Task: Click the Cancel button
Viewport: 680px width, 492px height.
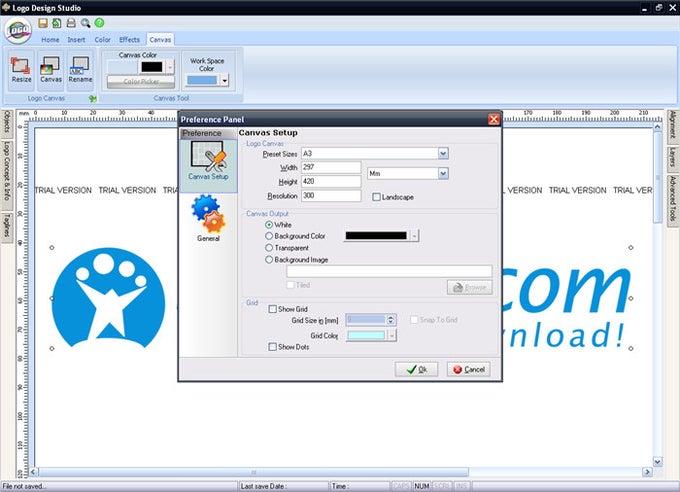Action: 469,369
